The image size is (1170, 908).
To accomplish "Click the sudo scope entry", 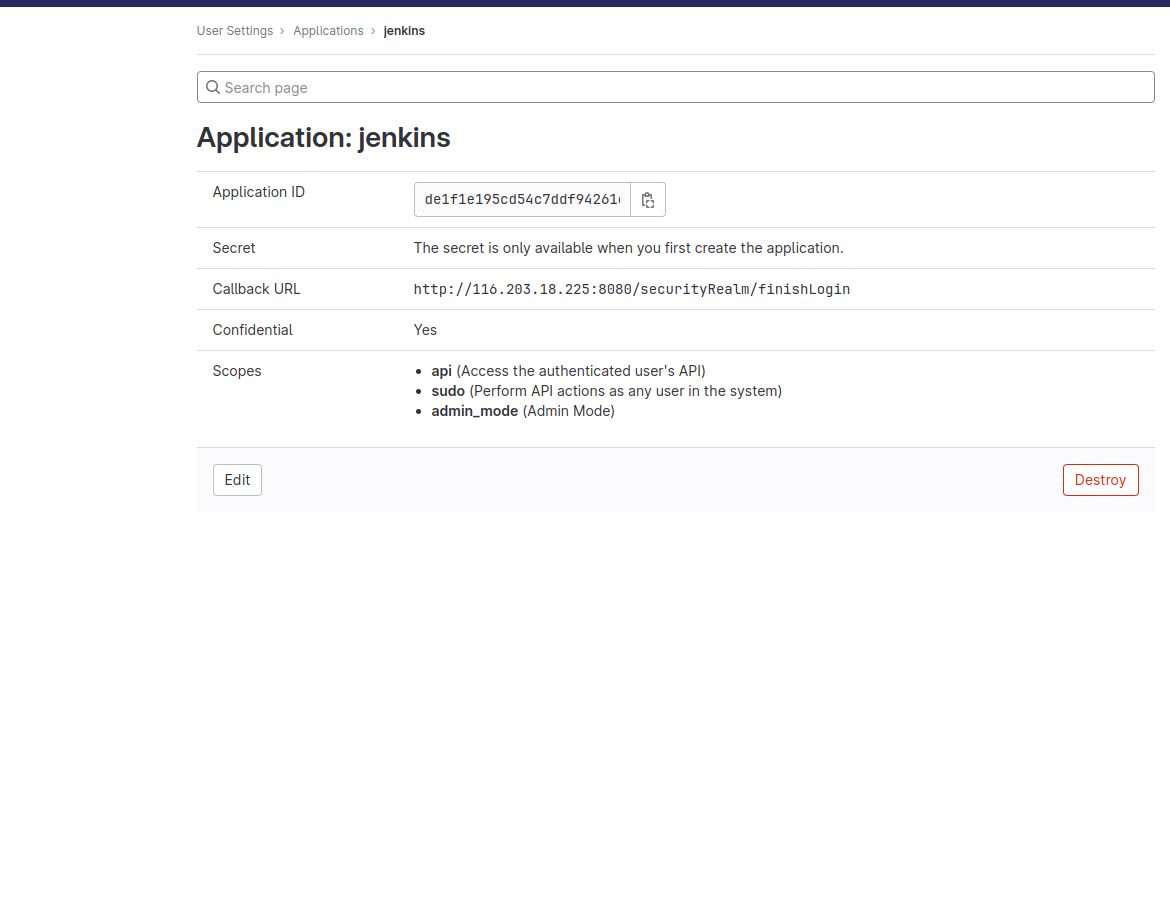I will point(606,391).
